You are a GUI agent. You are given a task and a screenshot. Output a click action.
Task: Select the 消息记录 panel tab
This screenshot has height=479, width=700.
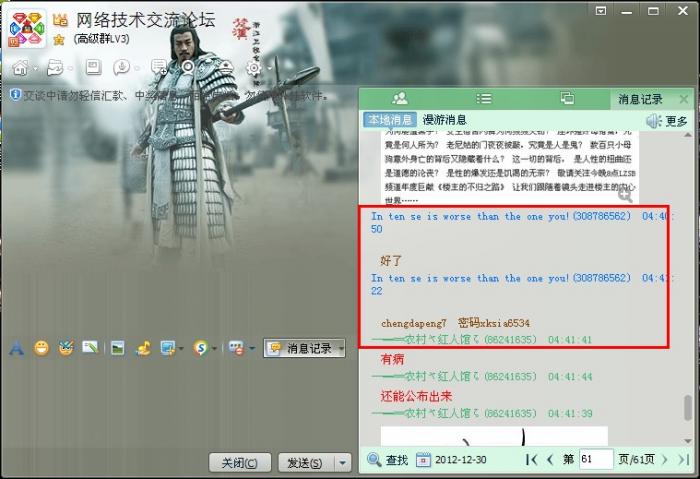640,99
